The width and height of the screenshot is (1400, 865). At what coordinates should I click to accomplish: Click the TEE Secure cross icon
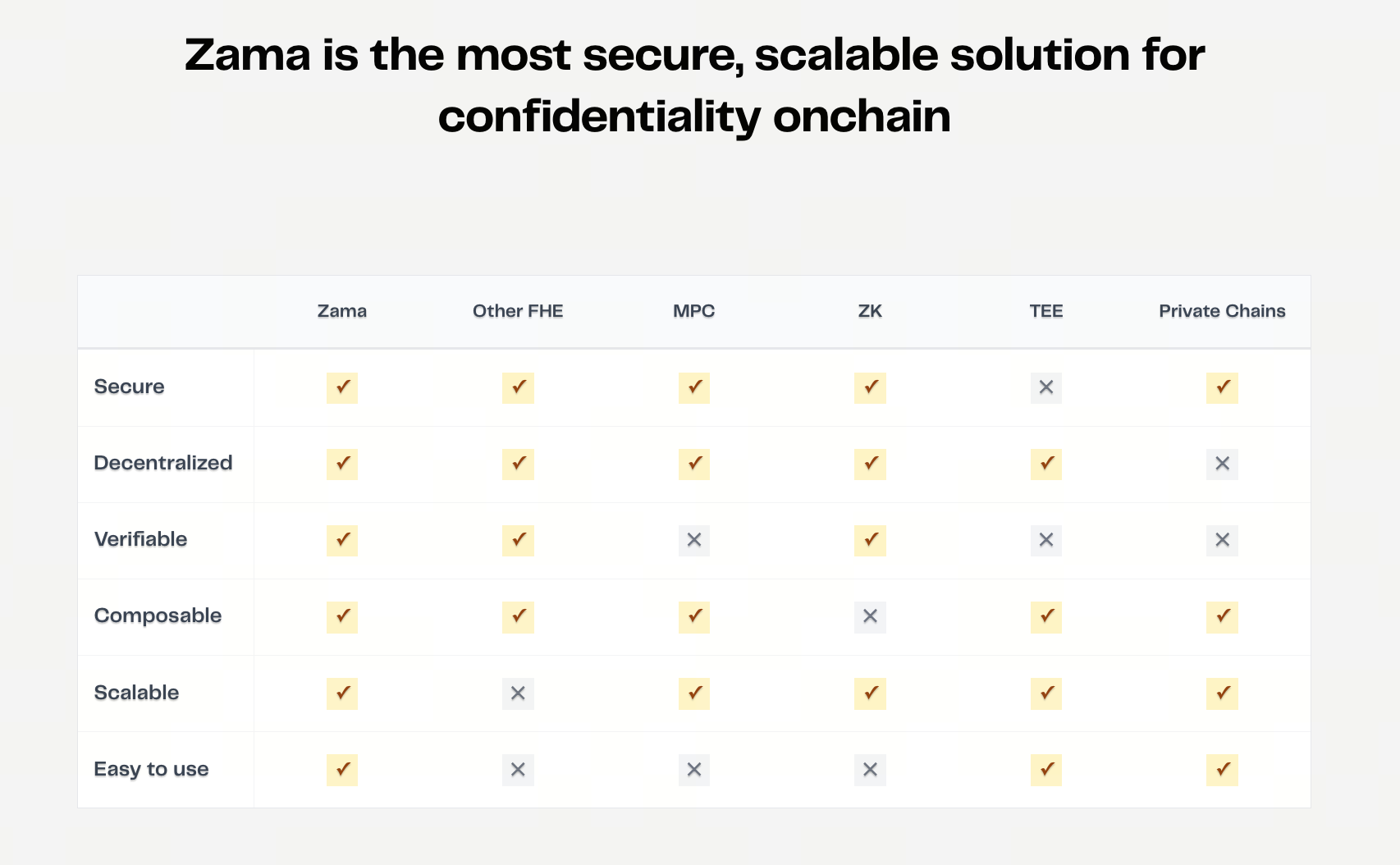coord(1045,387)
